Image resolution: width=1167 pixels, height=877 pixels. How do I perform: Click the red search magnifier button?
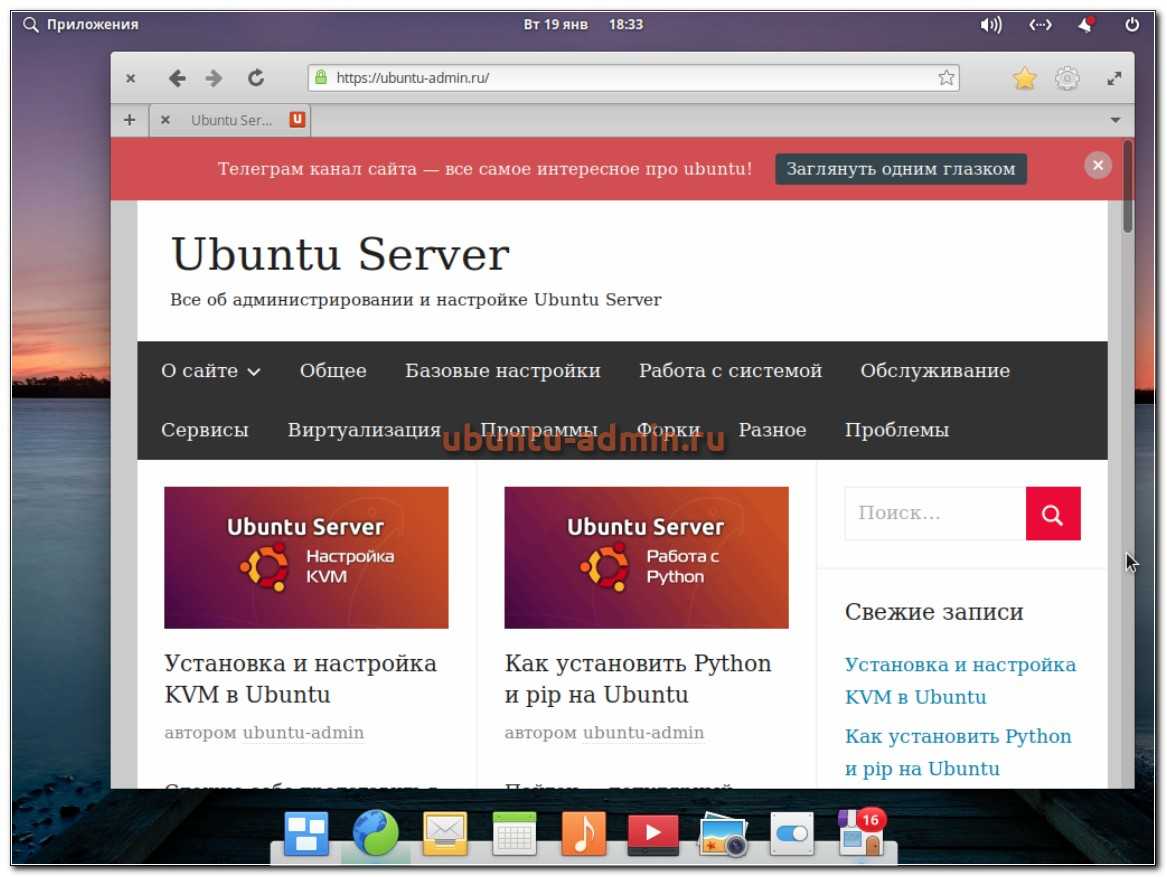click(1052, 514)
